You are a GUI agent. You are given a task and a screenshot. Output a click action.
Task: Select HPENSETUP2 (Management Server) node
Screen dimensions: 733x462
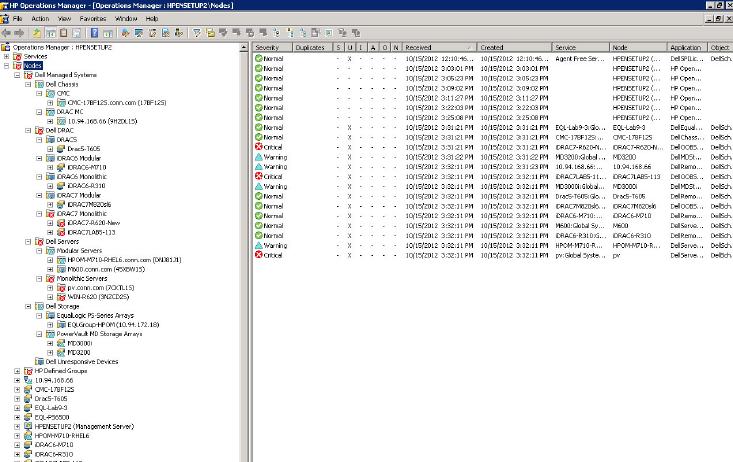(84, 426)
